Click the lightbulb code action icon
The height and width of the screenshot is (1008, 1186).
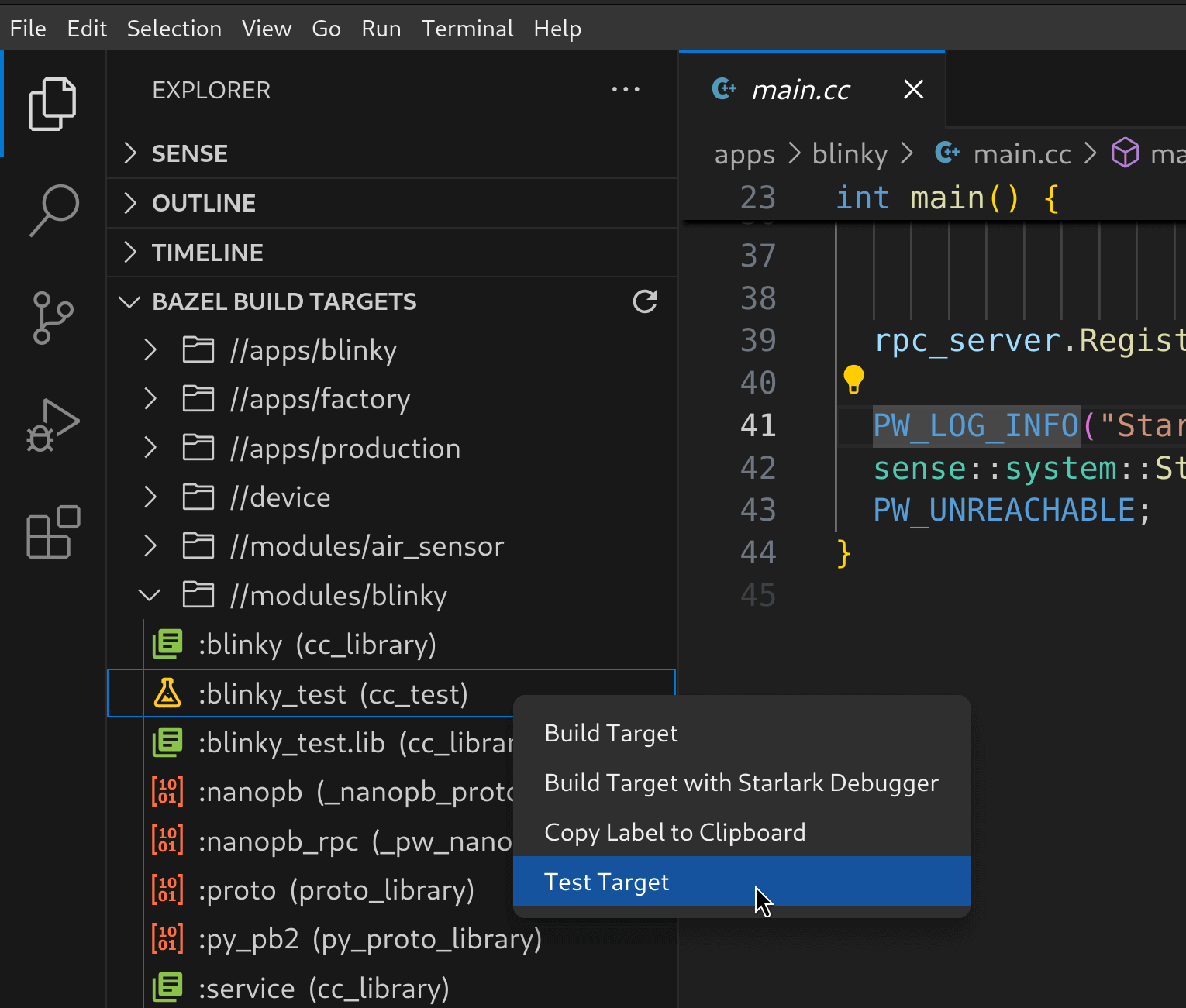[x=853, y=380]
